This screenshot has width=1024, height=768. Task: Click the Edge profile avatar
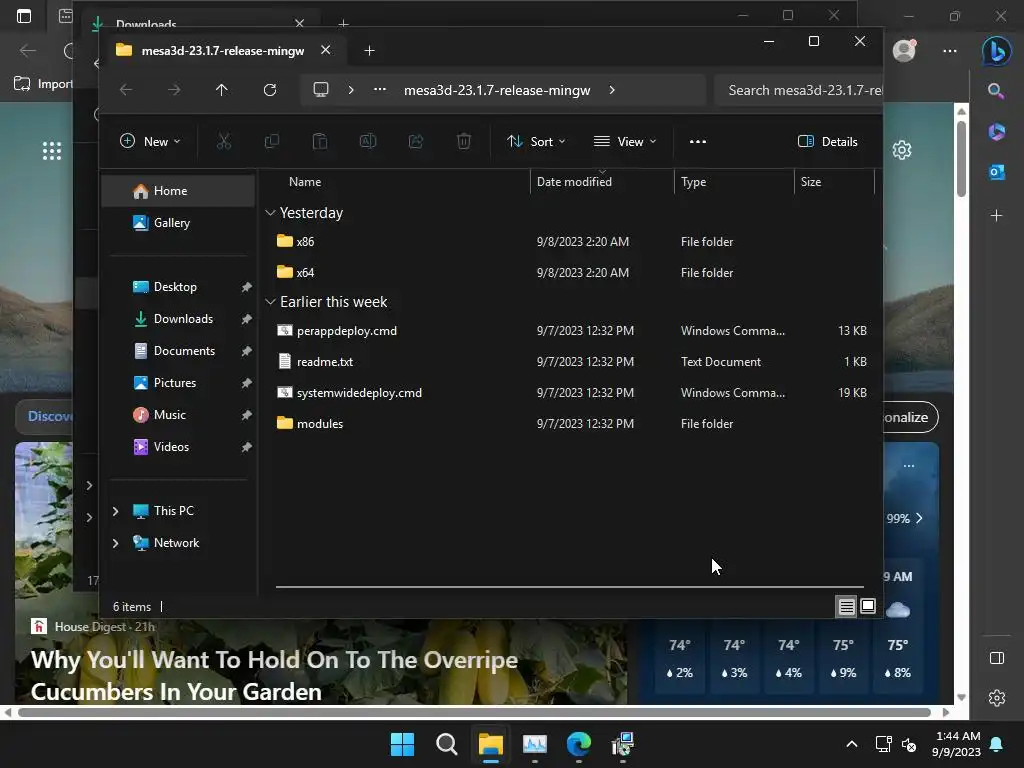point(904,50)
